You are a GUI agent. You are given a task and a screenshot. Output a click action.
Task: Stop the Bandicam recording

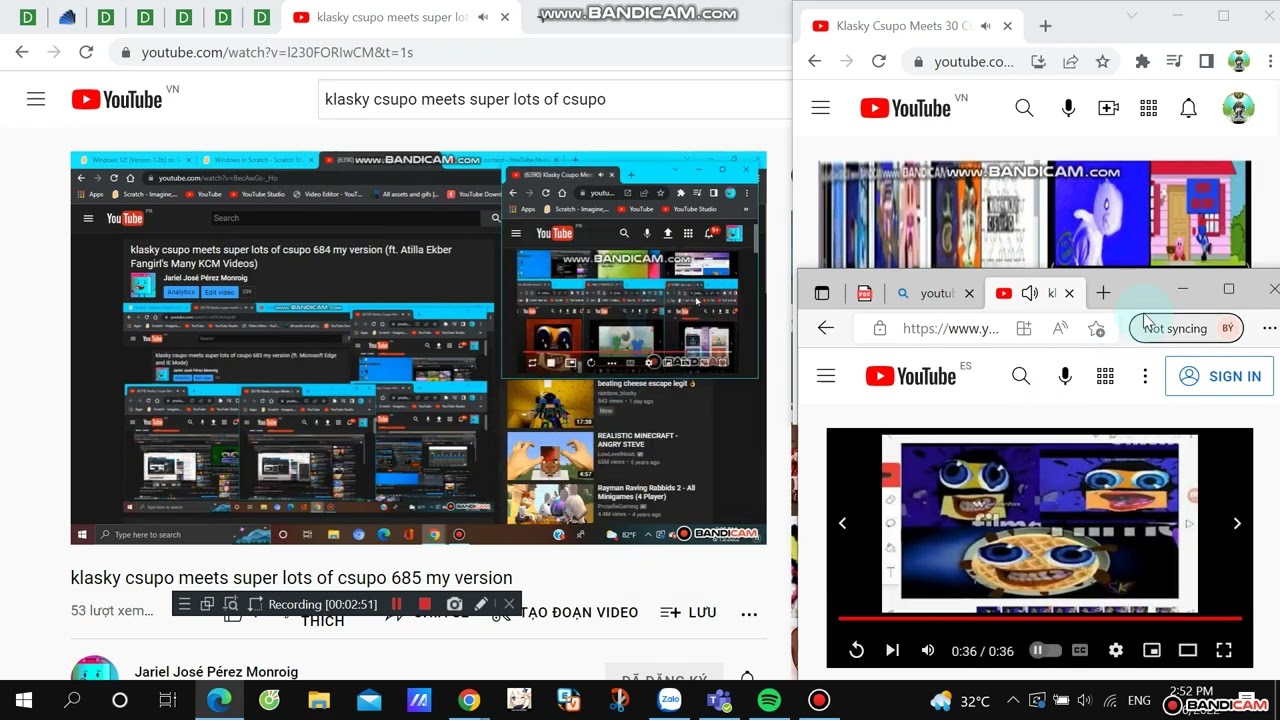tap(425, 604)
